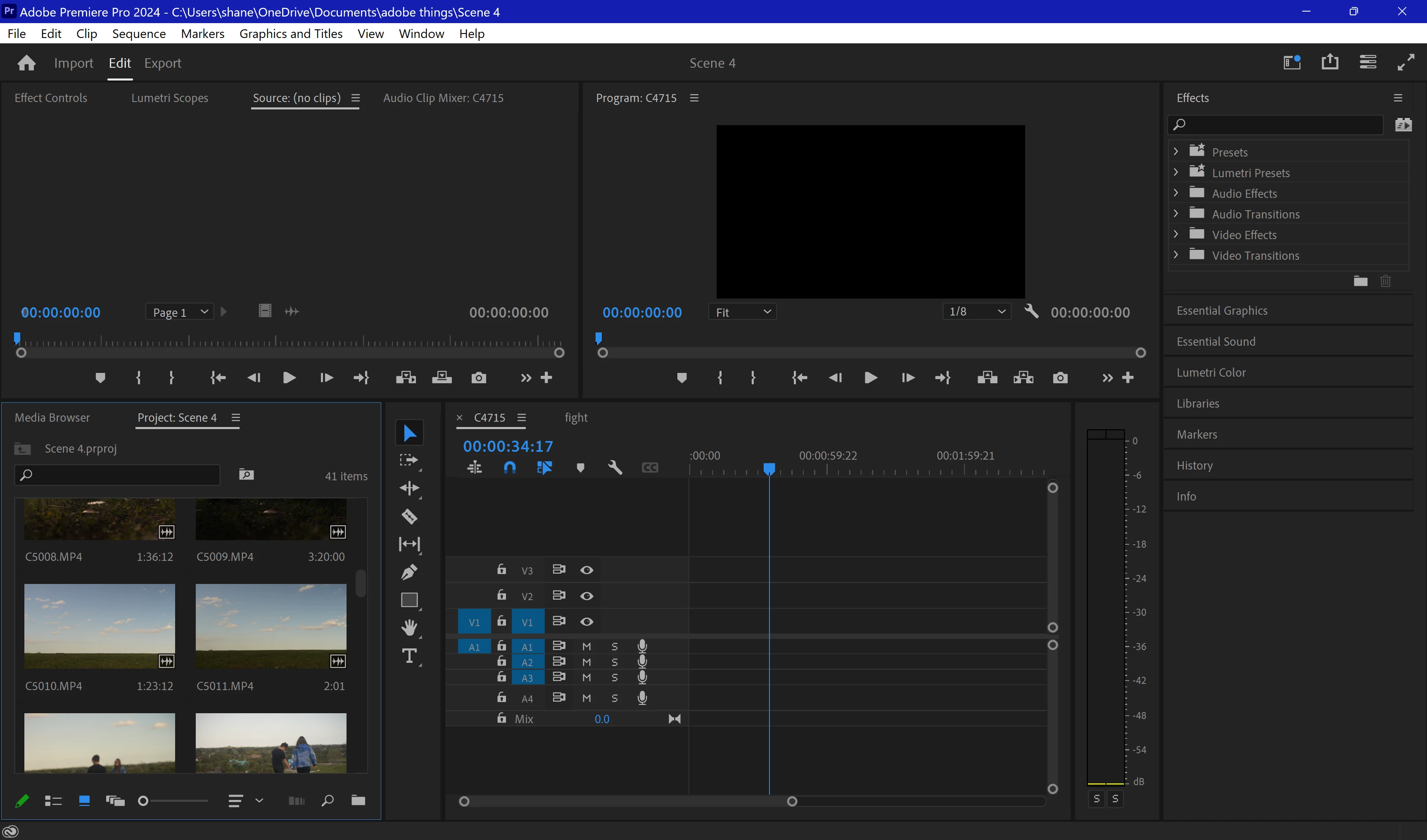1427x840 pixels.
Task: Open the 1/8 playback resolution dropdown
Action: click(977, 312)
